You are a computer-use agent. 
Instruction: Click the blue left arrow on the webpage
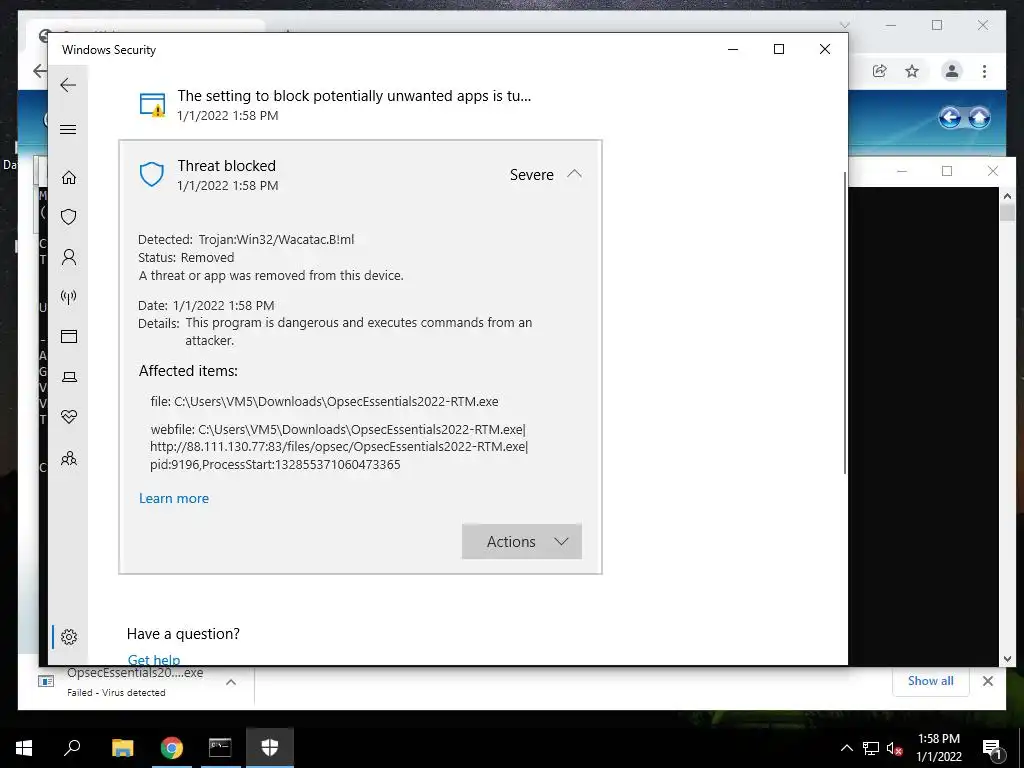(x=950, y=118)
